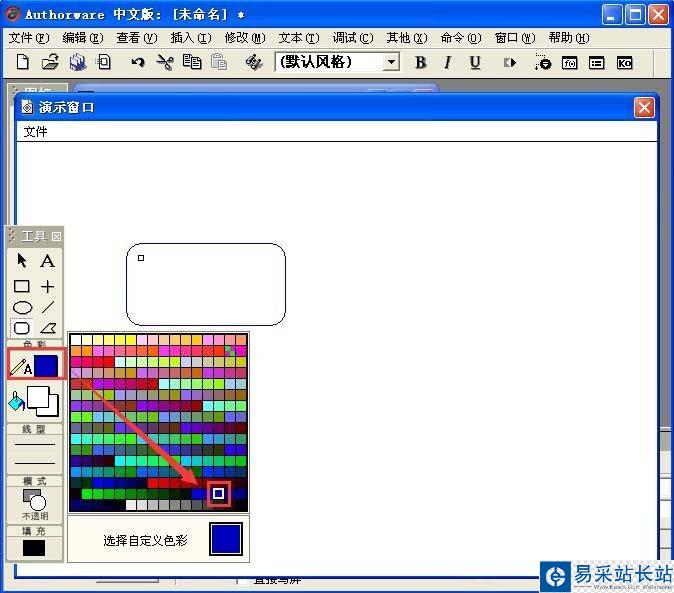This screenshot has width=674, height=593.
Task: Open the 文件(F) menu
Action: click(29, 38)
